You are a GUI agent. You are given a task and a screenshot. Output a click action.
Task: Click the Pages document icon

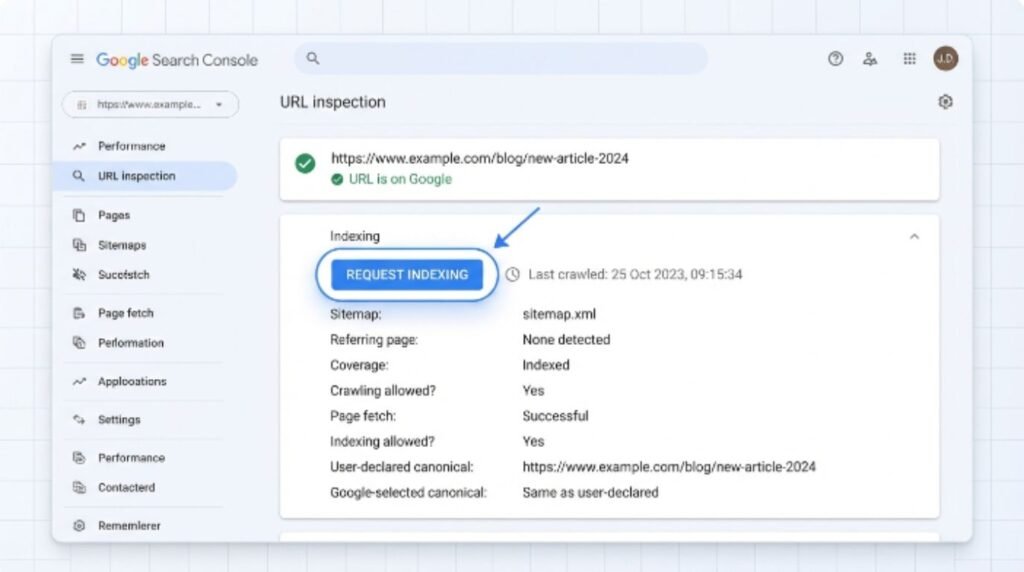[79, 215]
